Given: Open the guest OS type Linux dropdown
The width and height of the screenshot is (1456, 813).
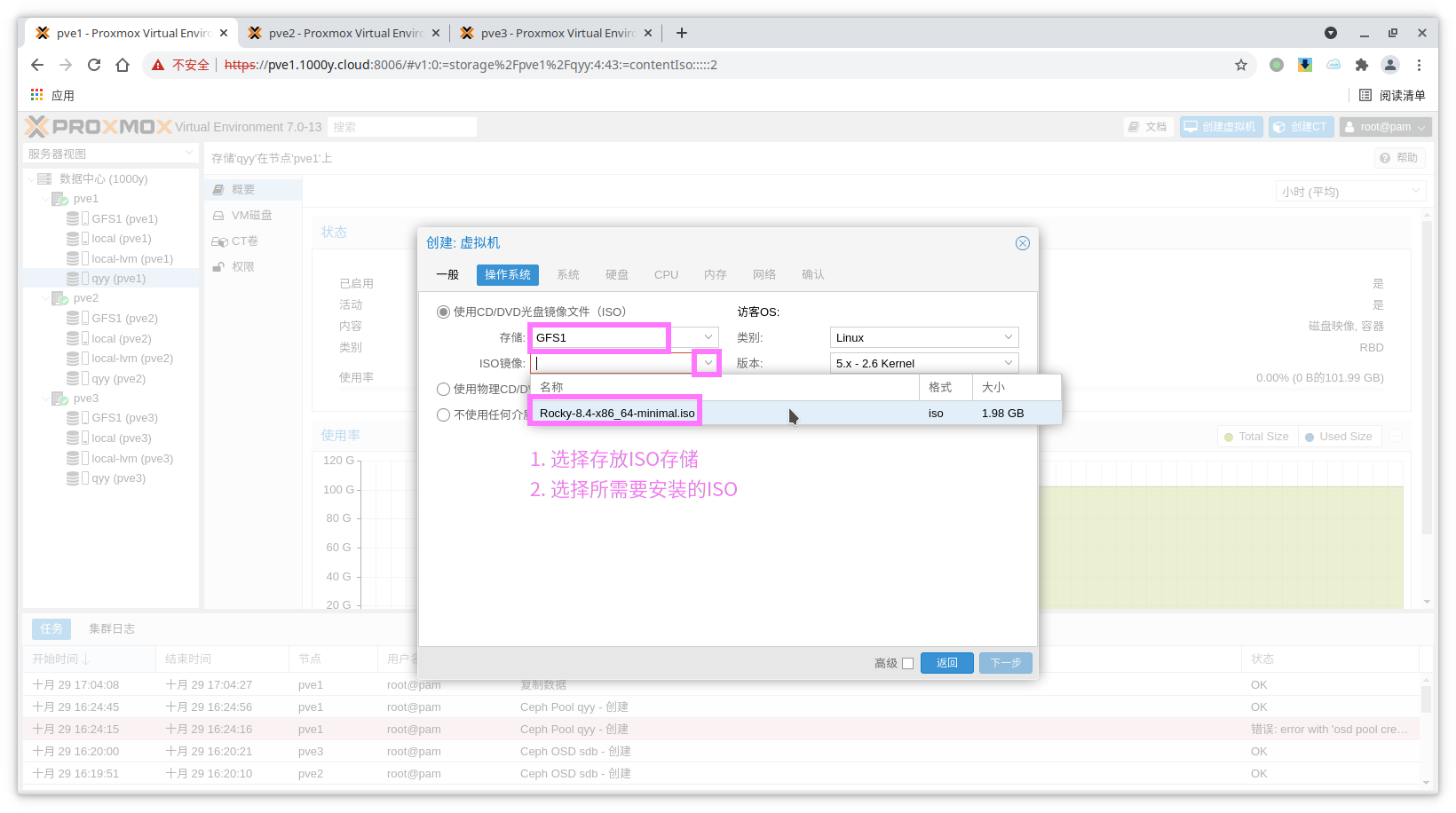Looking at the screenshot, I should (923, 337).
